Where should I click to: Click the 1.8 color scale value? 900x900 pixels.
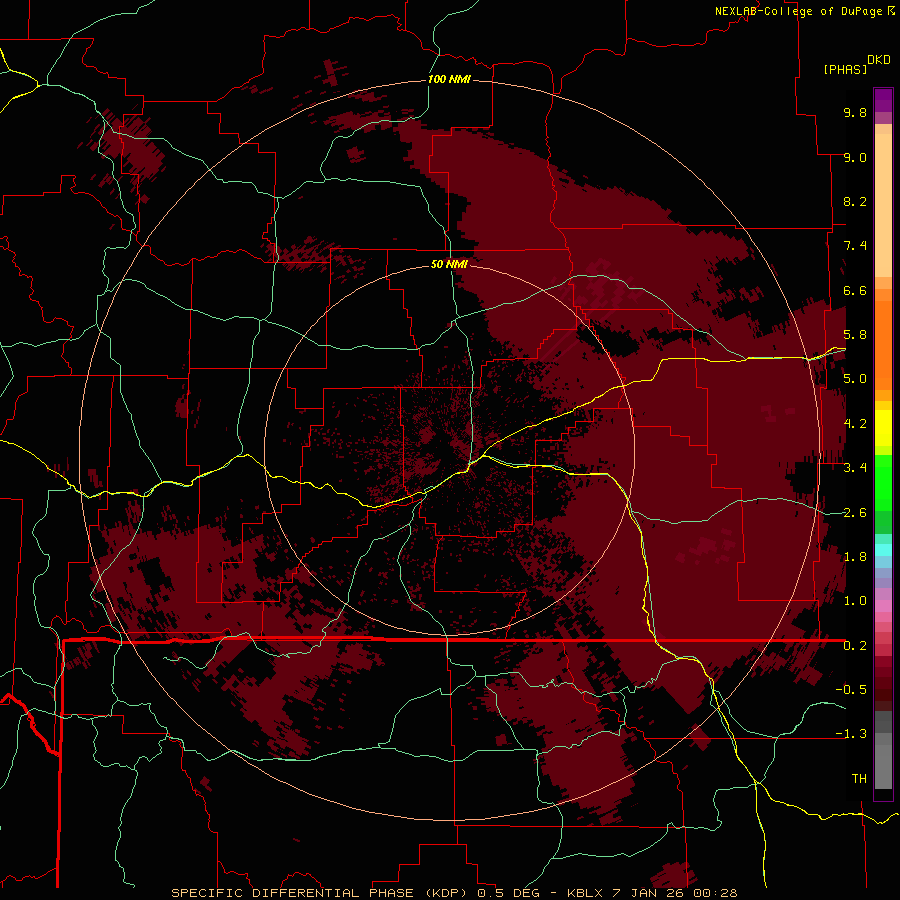[x=855, y=557]
